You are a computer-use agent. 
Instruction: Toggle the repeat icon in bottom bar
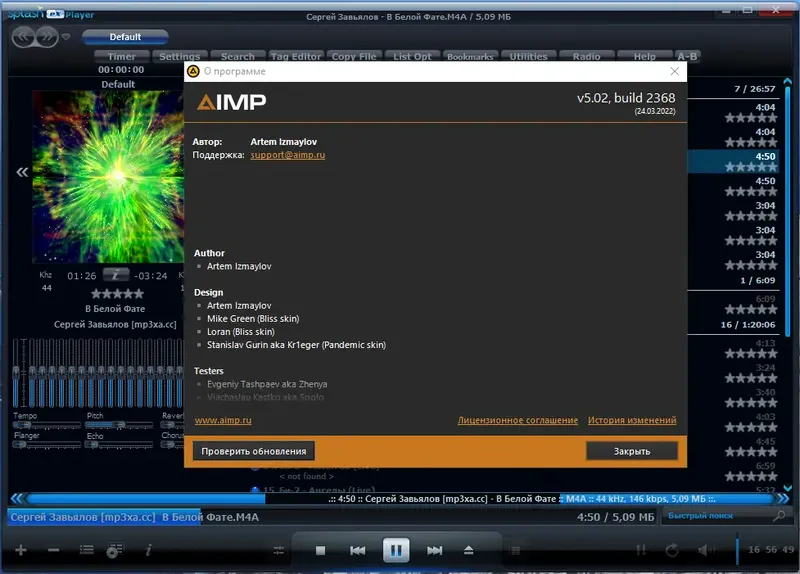pos(672,550)
